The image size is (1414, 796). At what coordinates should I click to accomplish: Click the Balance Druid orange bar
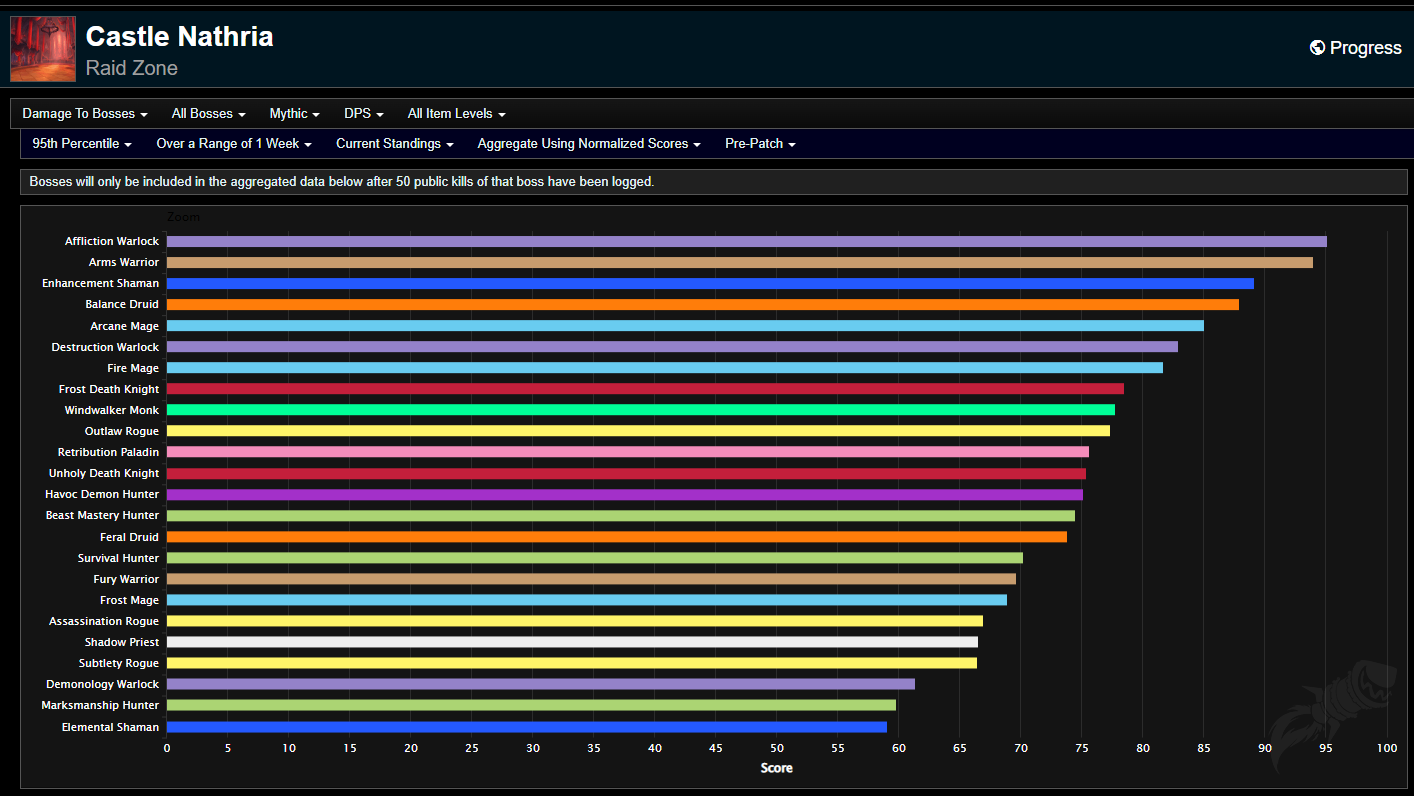703,304
